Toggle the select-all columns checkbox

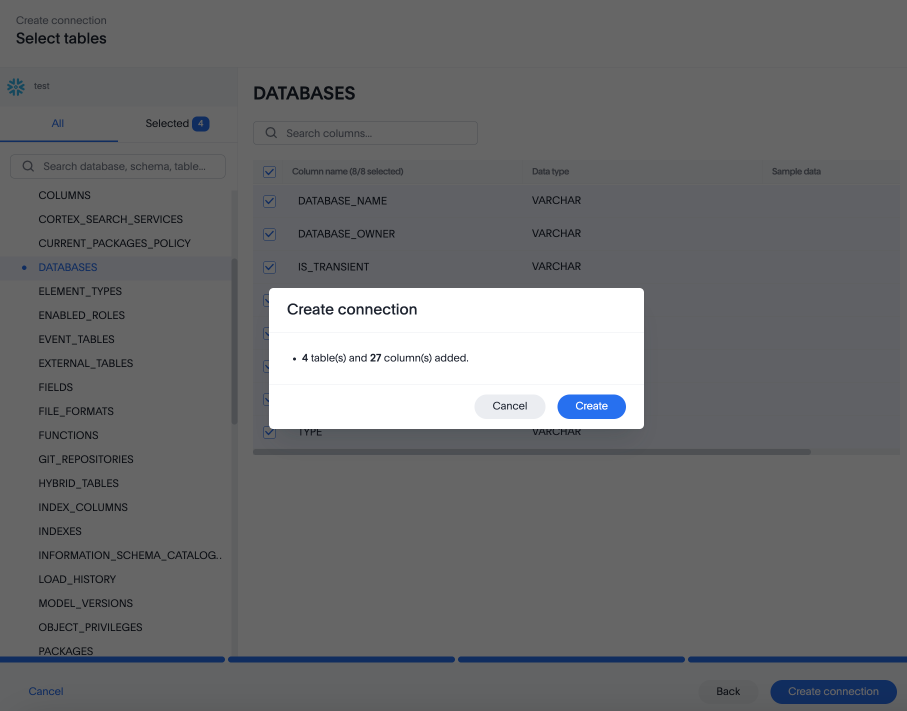(269, 172)
